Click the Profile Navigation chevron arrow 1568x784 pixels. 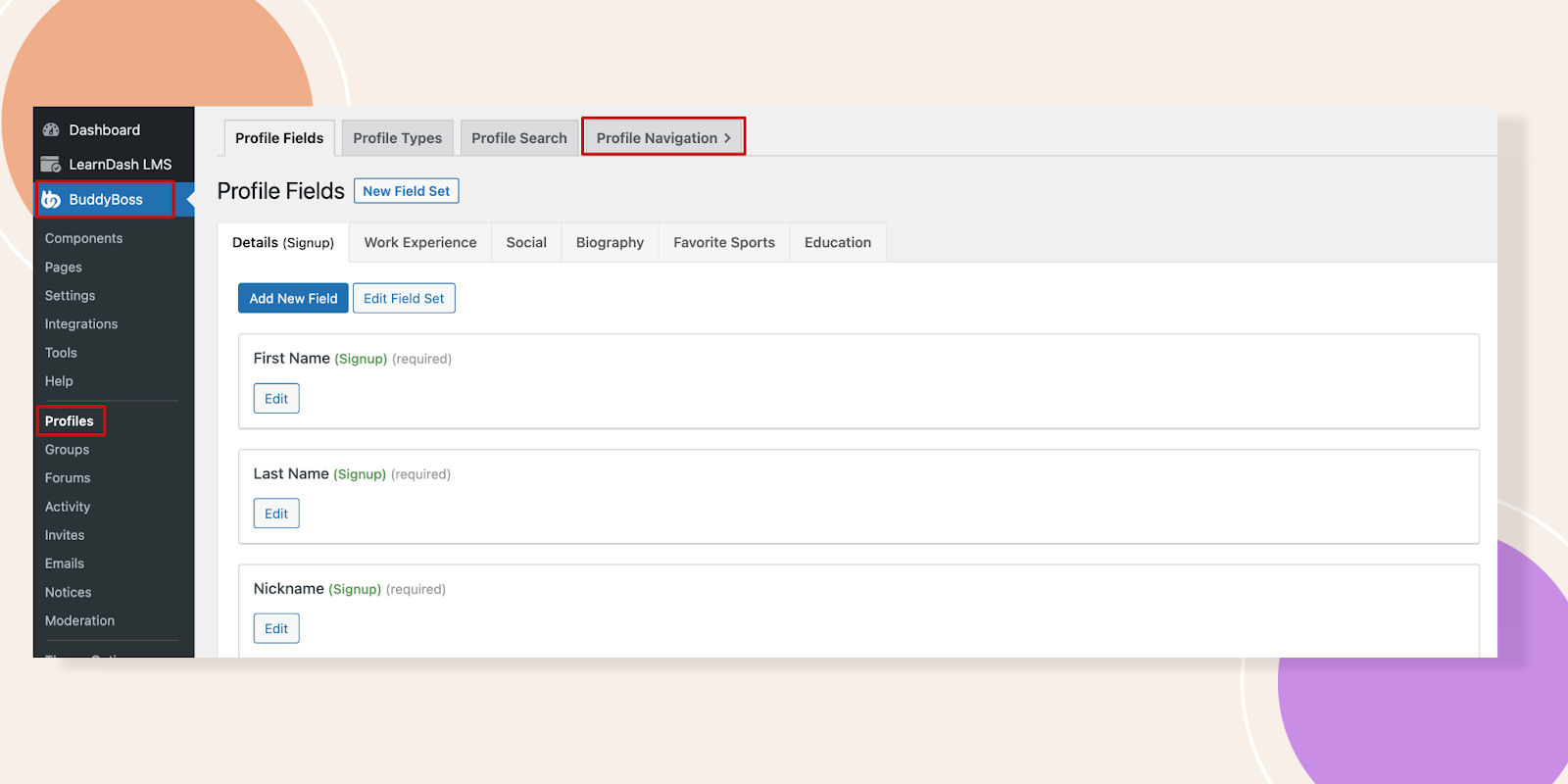[727, 138]
